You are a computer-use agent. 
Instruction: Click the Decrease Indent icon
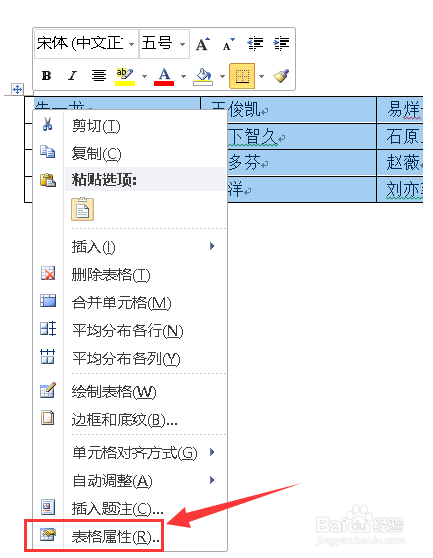pos(255,44)
